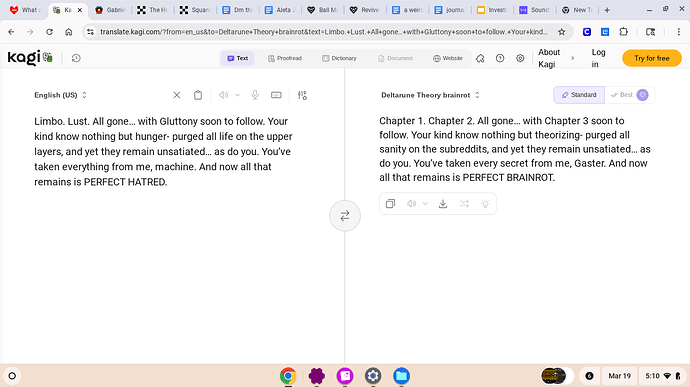
Task: Switch to Proofread tab
Action: (x=285, y=58)
